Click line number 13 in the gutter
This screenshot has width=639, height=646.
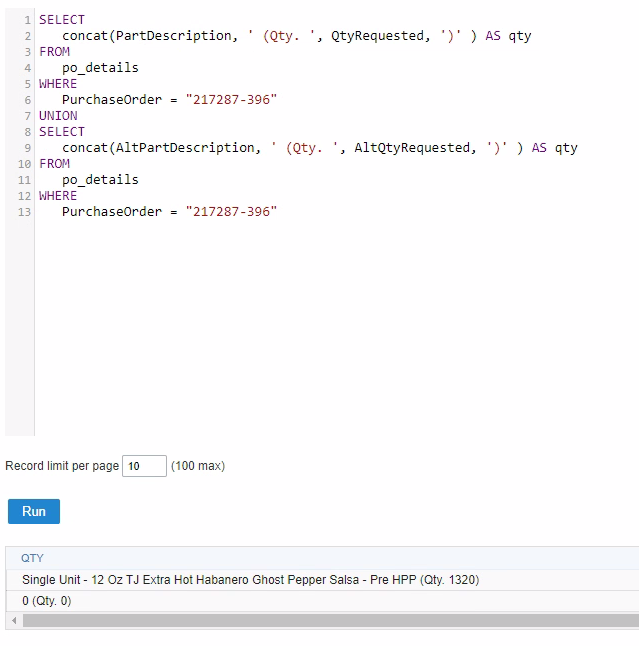pyautogui.click(x=24, y=212)
